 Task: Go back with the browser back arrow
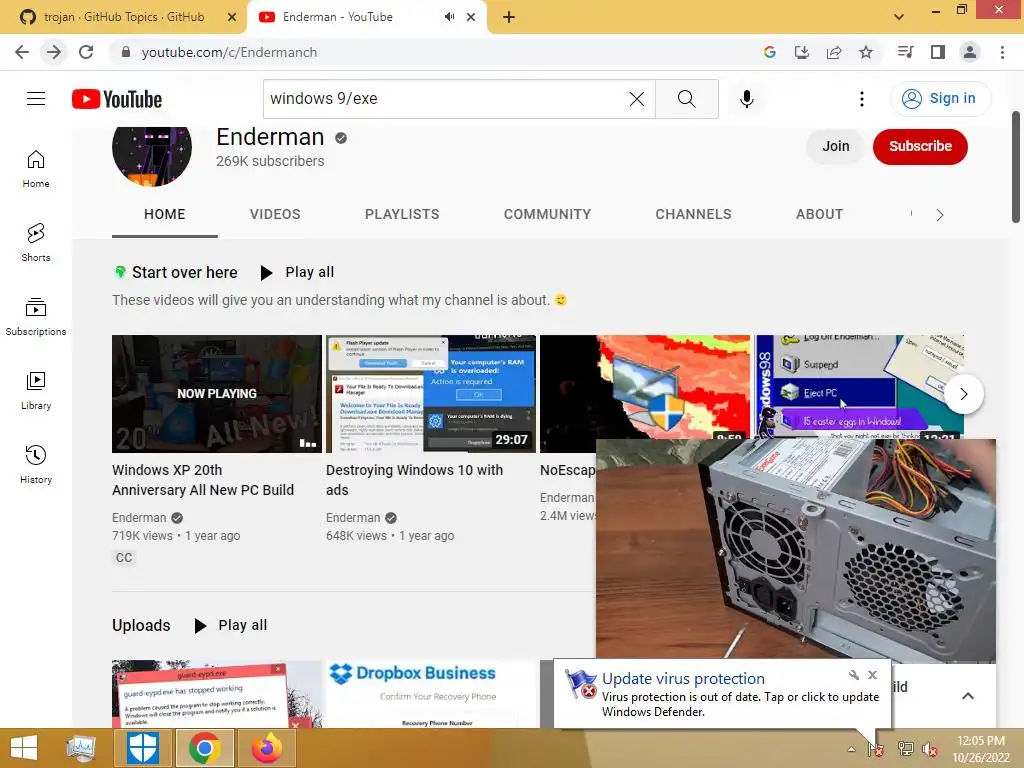pos(22,52)
